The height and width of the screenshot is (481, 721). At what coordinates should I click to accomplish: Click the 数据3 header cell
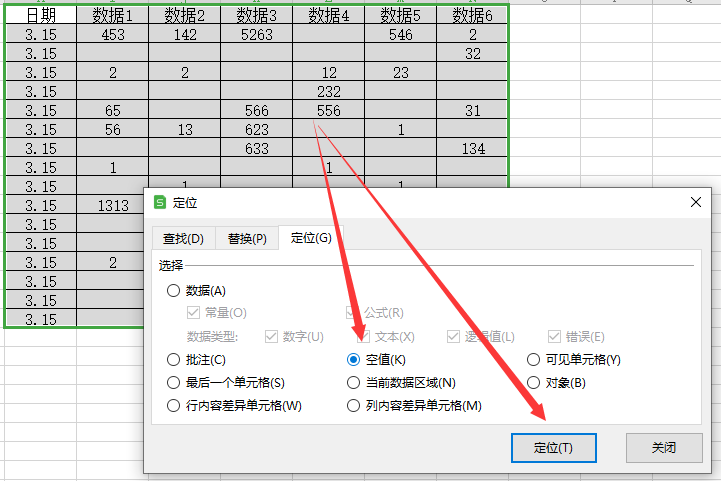click(x=257, y=15)
